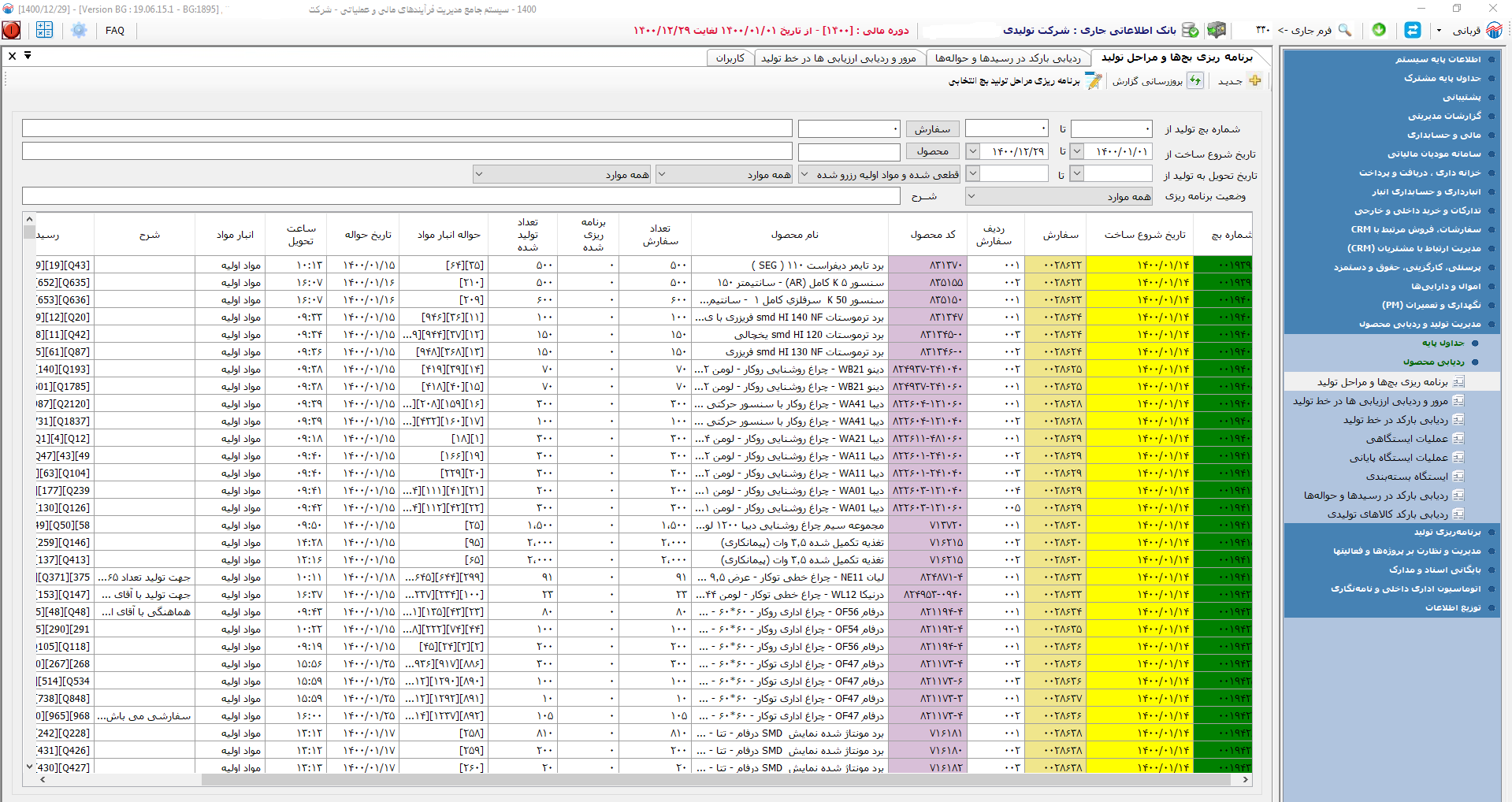Open the leftmost همه موارد combo box
This screenshot has height=802, width=1512.
[x=562, y=175]
